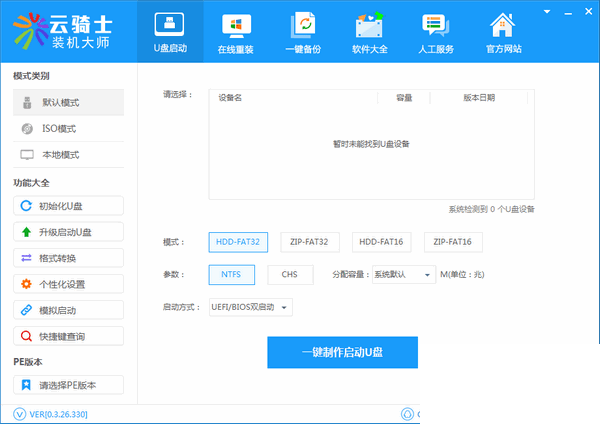Click the 云骑士 colorful logo
Viewport: 600px width, 424px height.
[x=31, y=31]
